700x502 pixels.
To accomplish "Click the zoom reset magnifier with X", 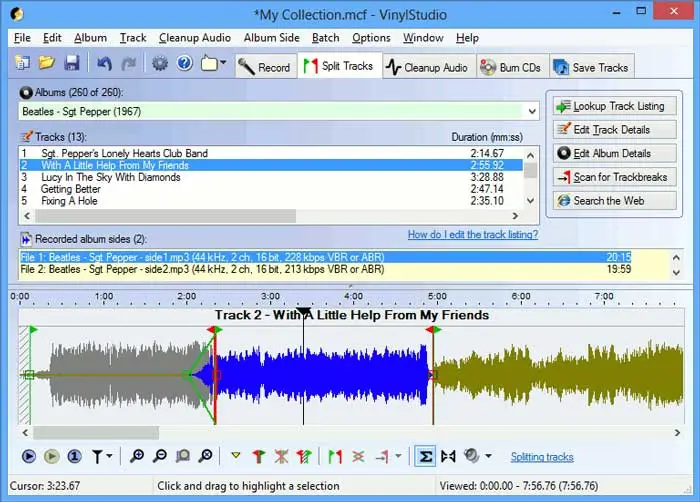I will pos(206,456).
